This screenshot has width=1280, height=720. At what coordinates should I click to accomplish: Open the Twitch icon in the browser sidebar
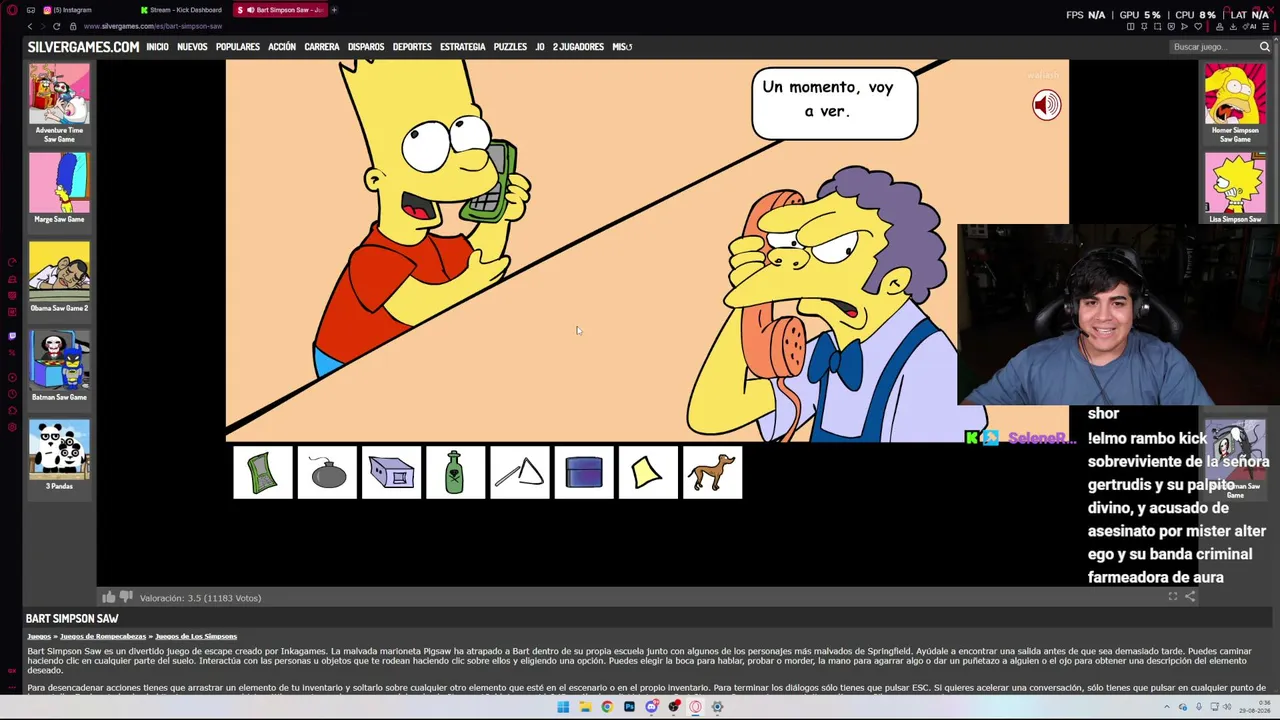click(12, 336)
